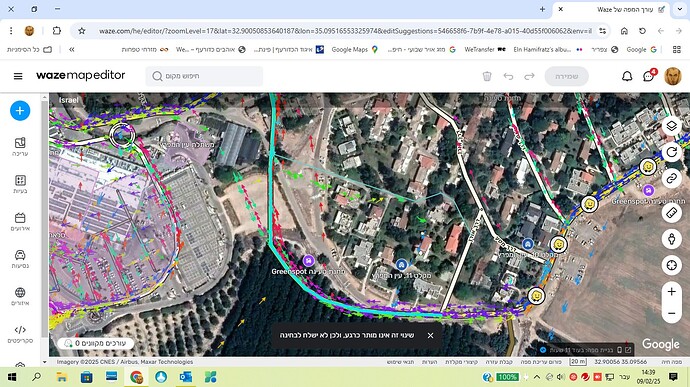Open the תנאי שימוש terms of use link

tap(400, 361)
